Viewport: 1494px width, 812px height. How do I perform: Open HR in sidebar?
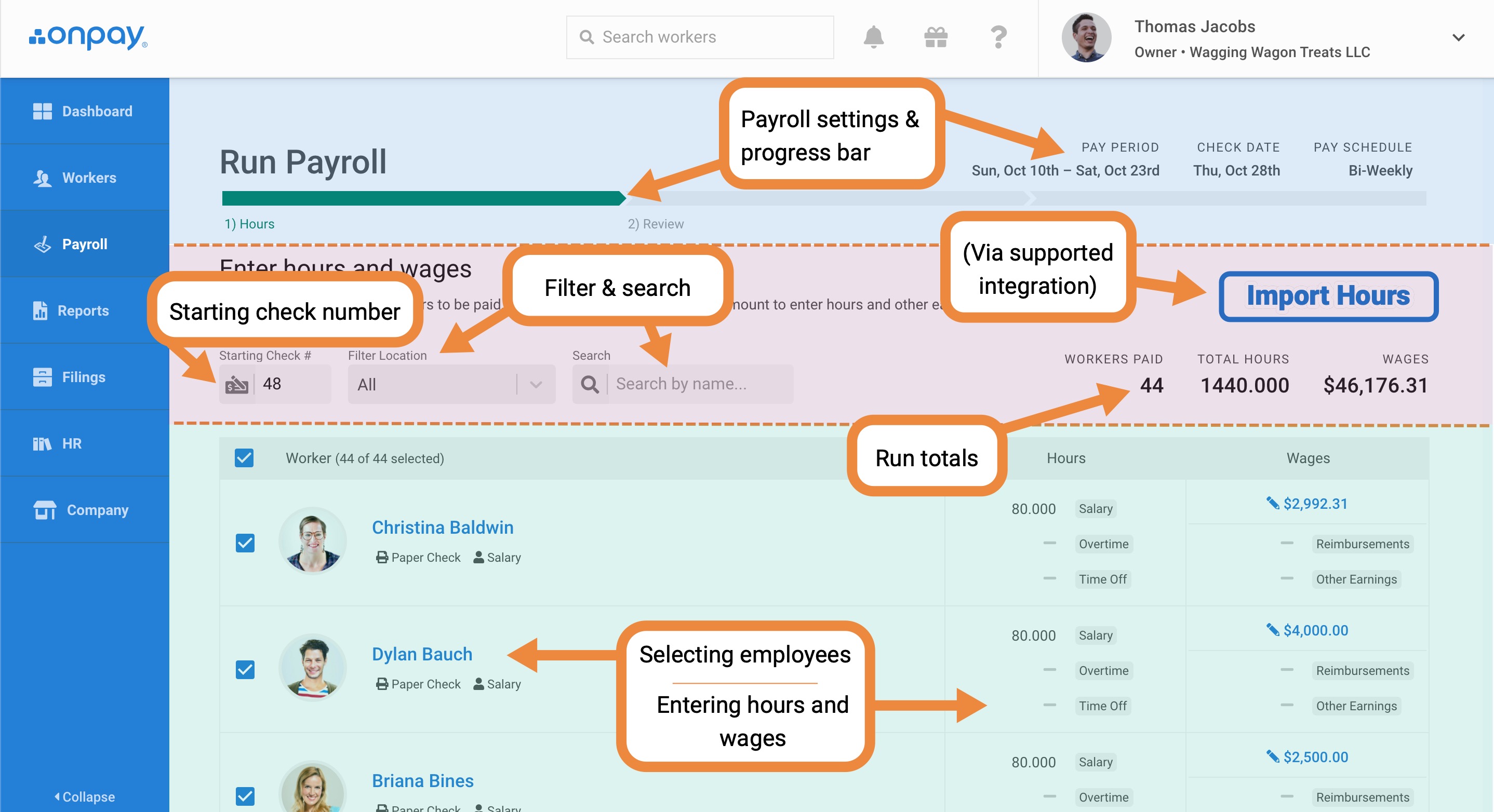85,443
